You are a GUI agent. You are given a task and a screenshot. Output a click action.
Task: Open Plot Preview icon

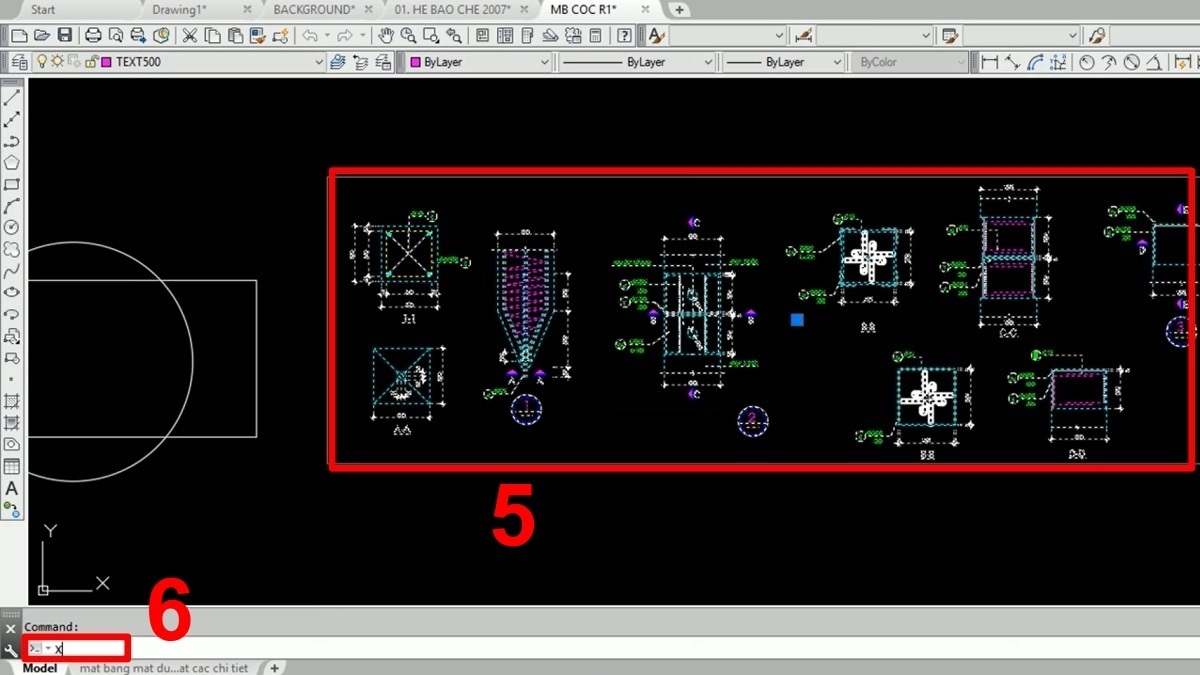click(x=116, y=36)
